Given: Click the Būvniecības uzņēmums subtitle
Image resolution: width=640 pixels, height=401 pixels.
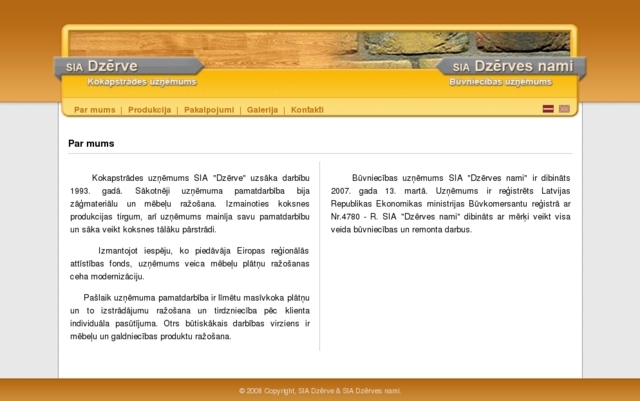Looking at the screenshot, I should point(501,82).
